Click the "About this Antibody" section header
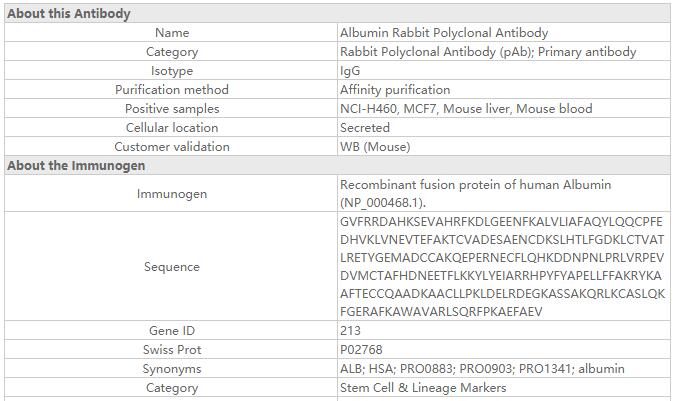The image size is (686, 401). 69,14
